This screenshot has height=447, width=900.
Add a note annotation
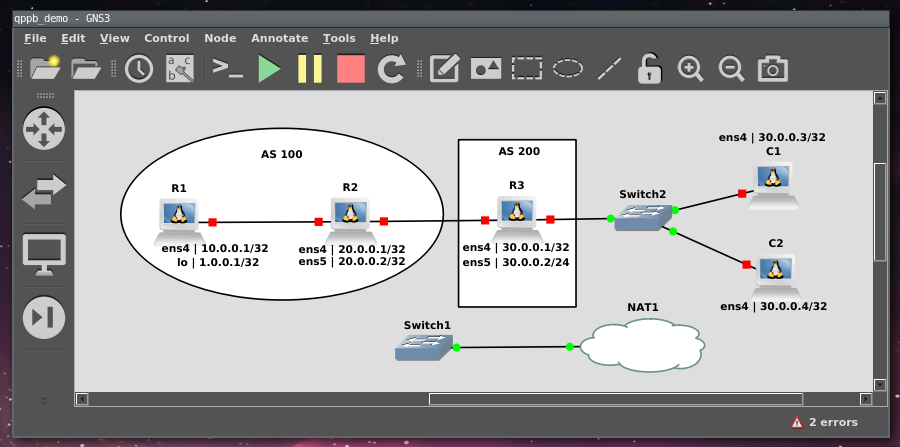(x=444, y=69)
